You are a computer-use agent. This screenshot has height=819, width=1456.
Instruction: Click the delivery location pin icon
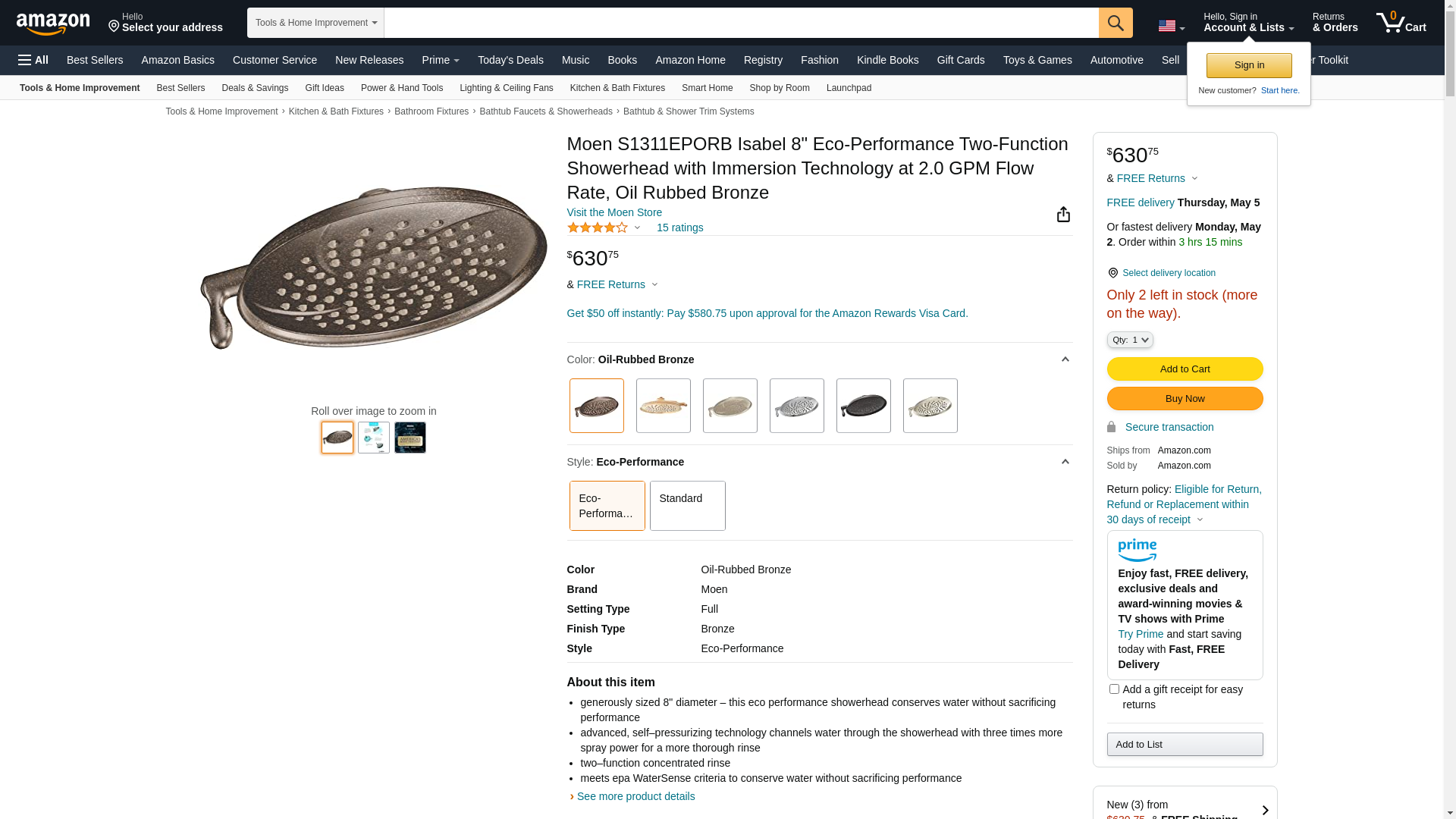coord(1112,273)
